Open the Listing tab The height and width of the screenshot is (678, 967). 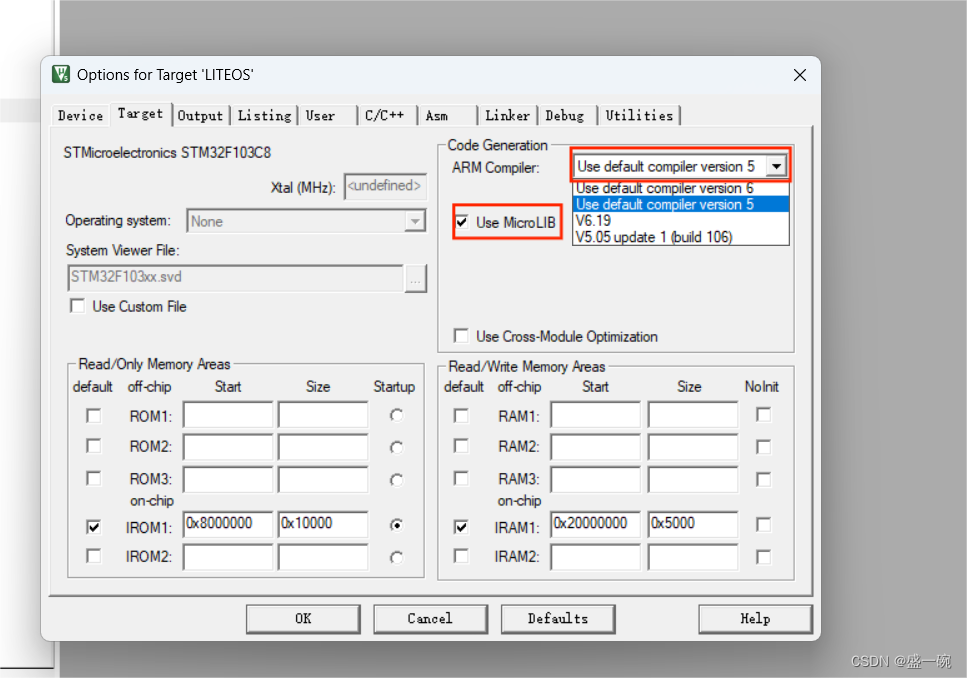(265, 115)
